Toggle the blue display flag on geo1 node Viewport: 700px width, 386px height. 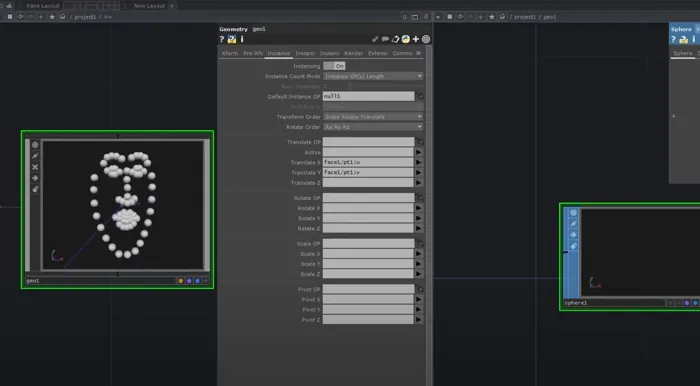[x=197, y=281]
